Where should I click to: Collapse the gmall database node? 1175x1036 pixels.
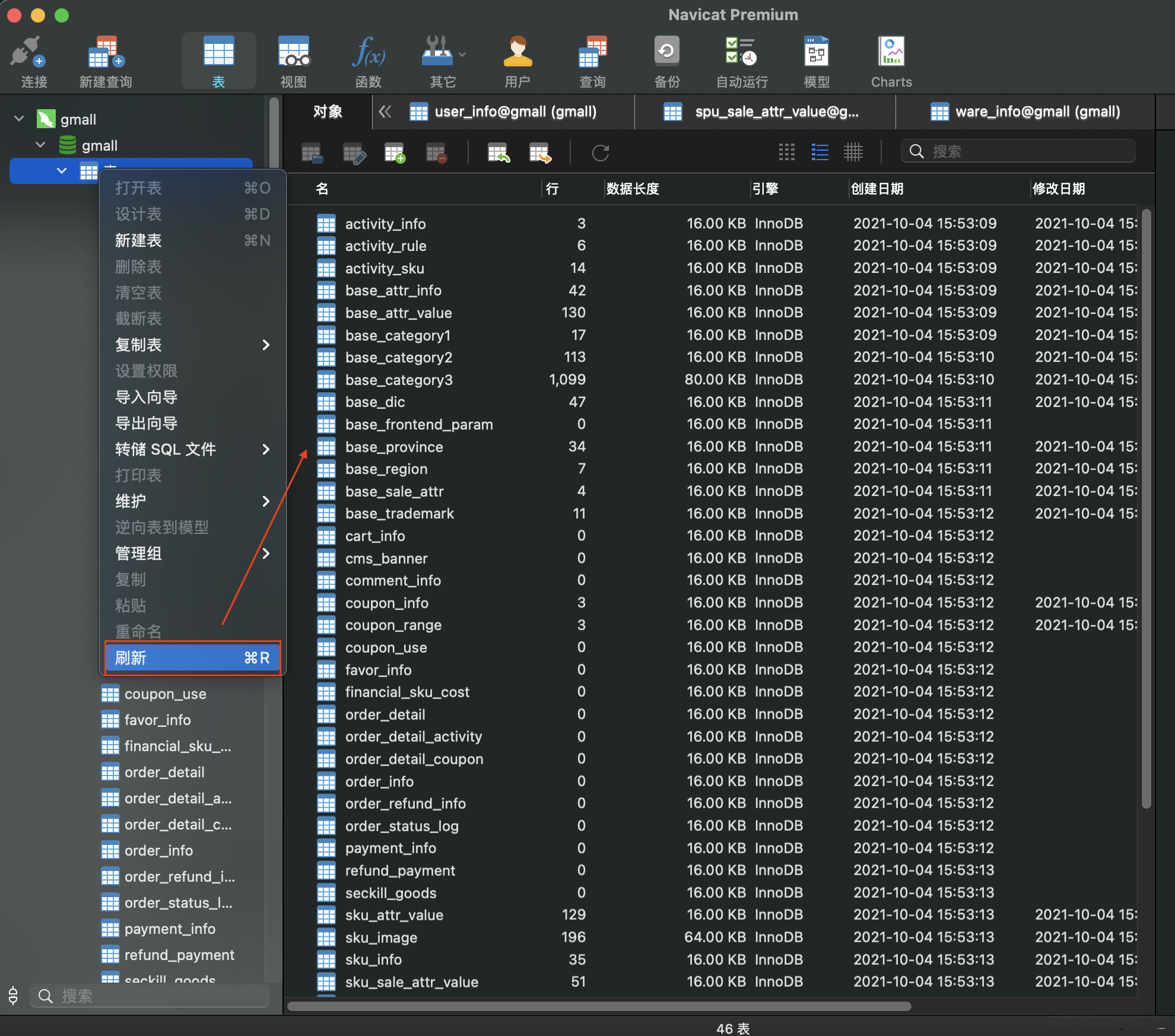coord(40,145)
